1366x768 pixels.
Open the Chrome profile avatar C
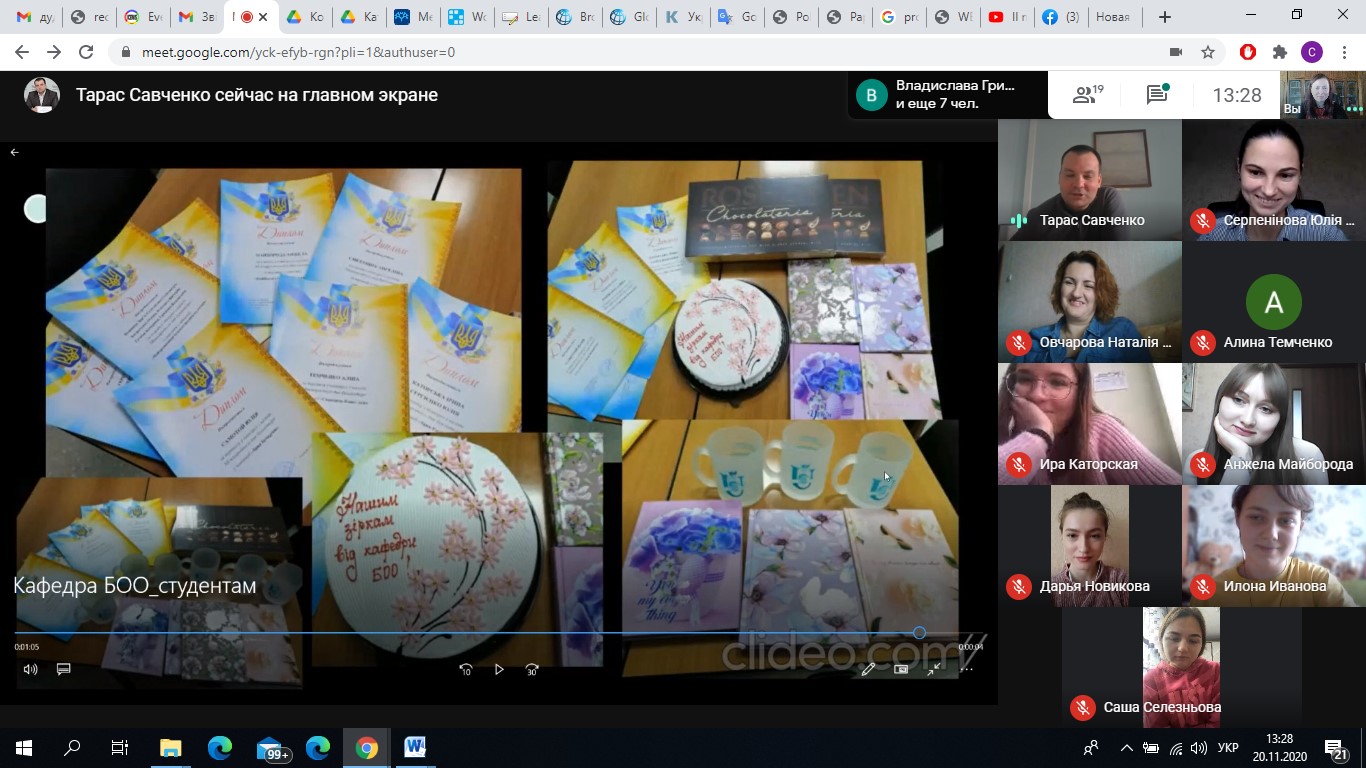pos(1312,52)
